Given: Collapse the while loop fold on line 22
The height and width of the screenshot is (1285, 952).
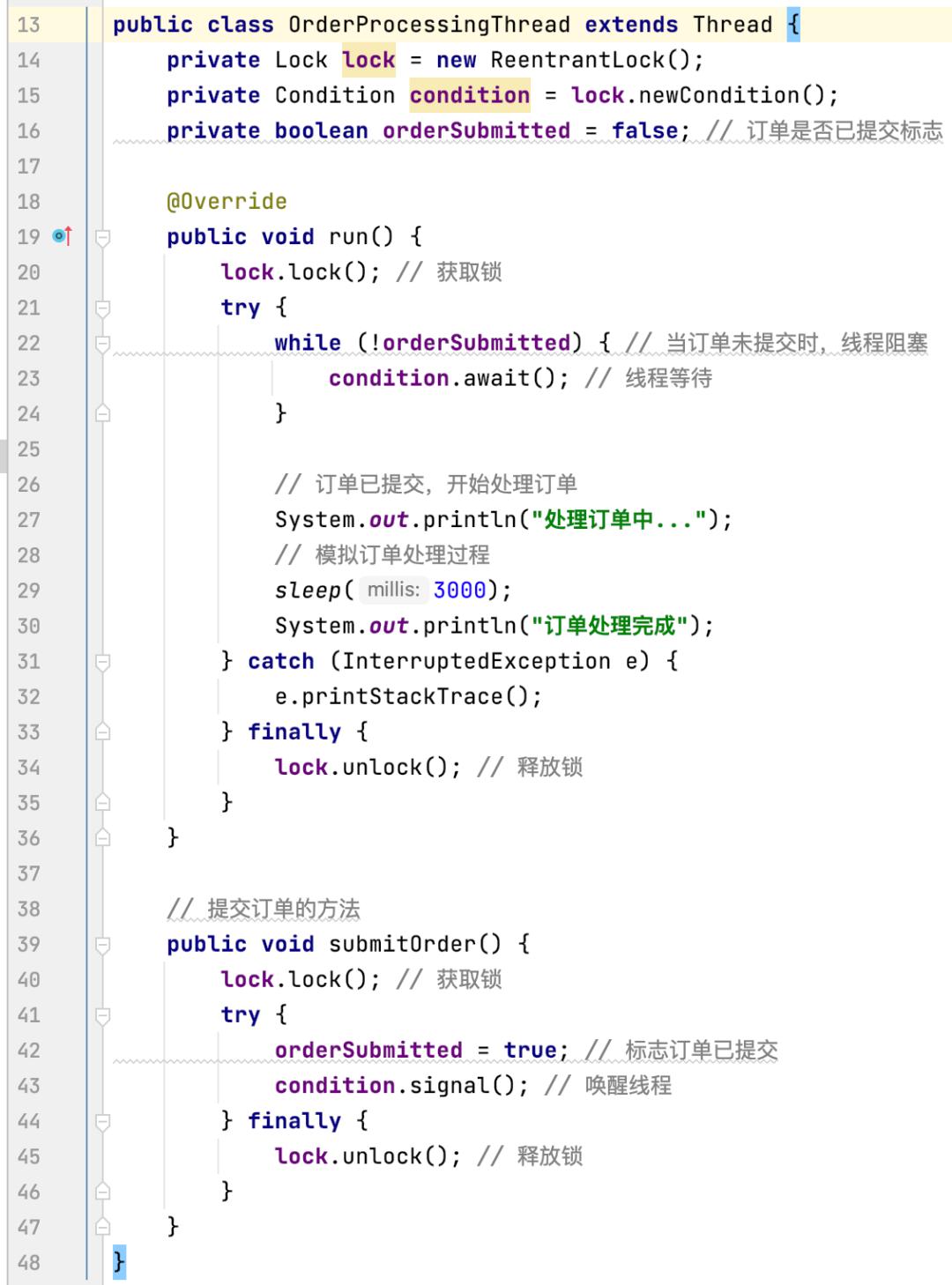Looking at the screenshot, I should pos(103,343).
